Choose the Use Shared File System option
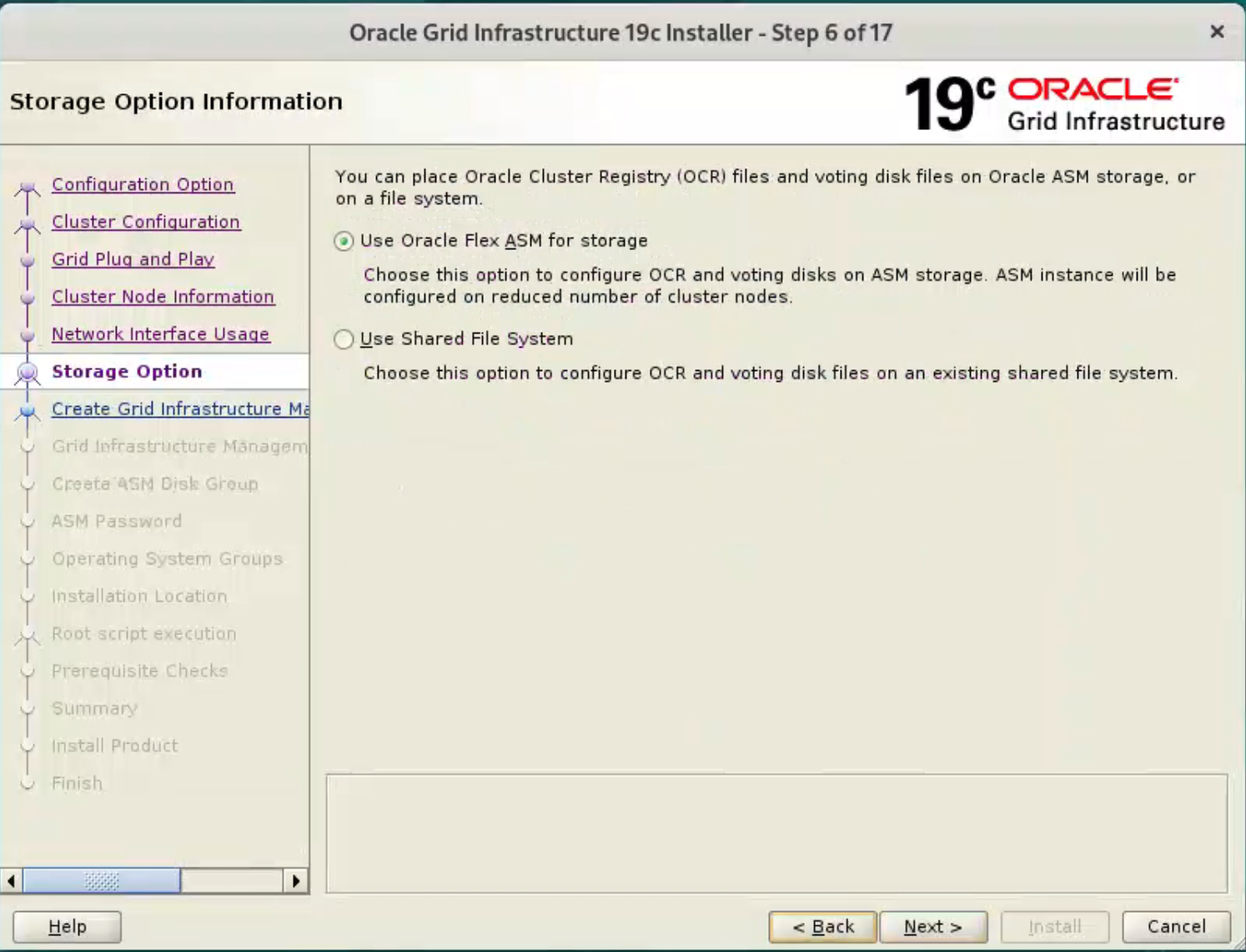This screenshot has width=1246, height=952. 344,339
